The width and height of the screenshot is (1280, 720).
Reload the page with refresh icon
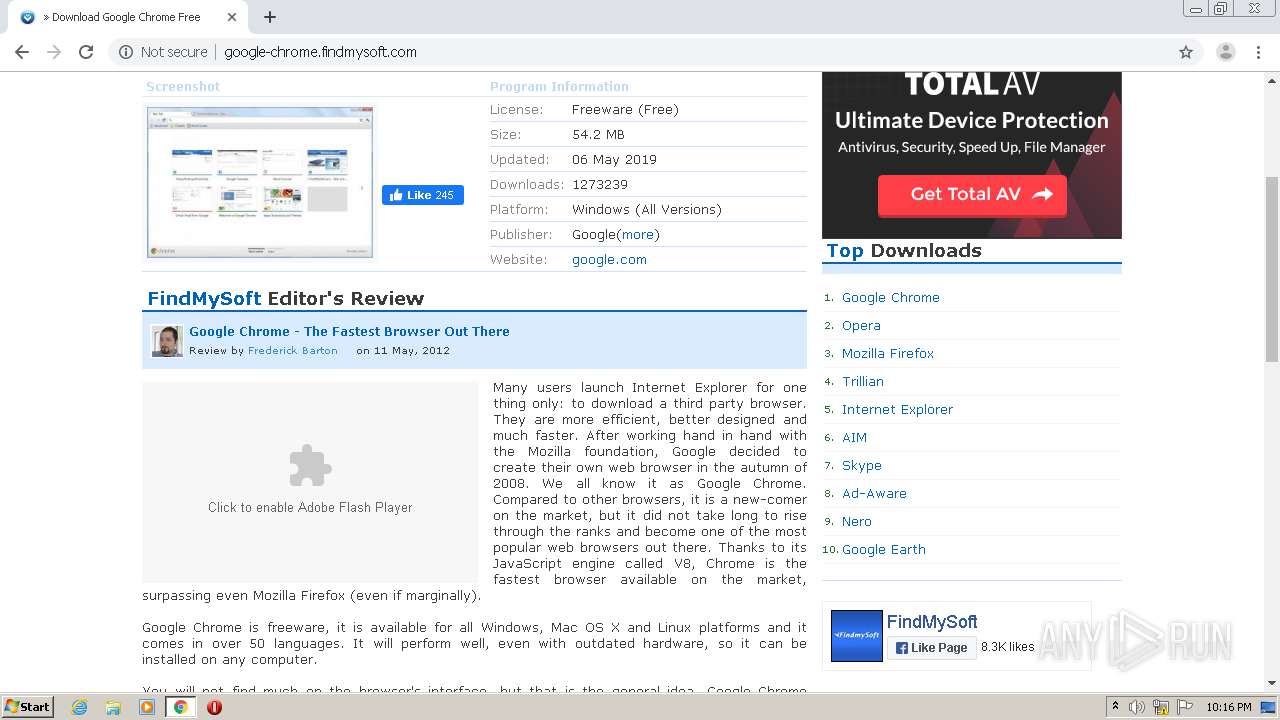point(86,52)
